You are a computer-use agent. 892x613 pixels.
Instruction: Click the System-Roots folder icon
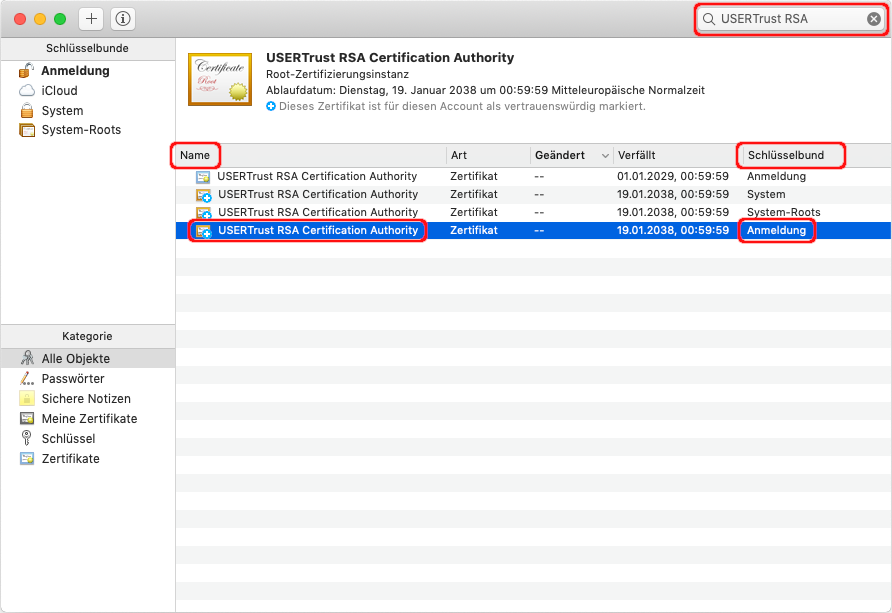coord(27,130)
